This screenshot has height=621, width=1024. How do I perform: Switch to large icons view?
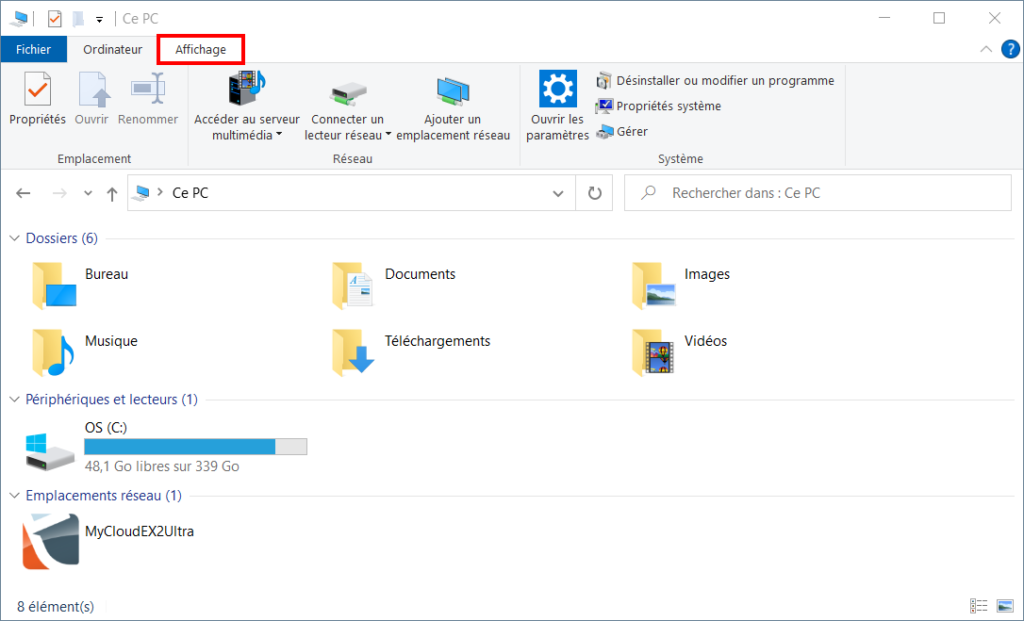click(x=1005, y=606)
